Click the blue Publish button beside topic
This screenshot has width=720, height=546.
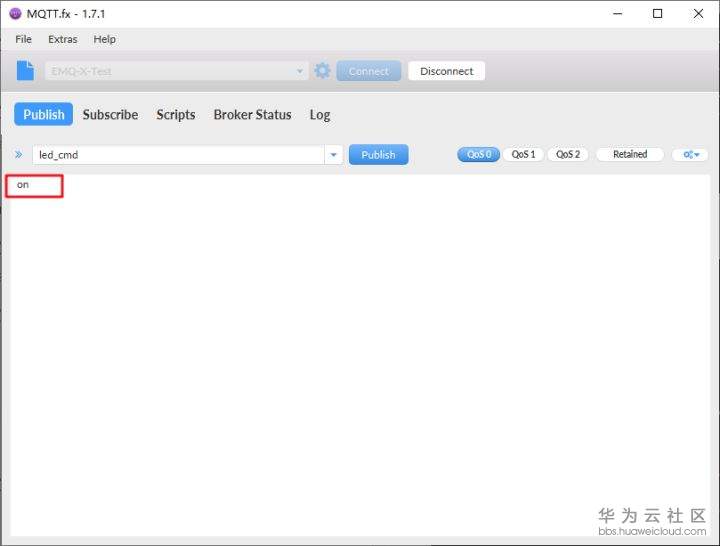[378, 155]
